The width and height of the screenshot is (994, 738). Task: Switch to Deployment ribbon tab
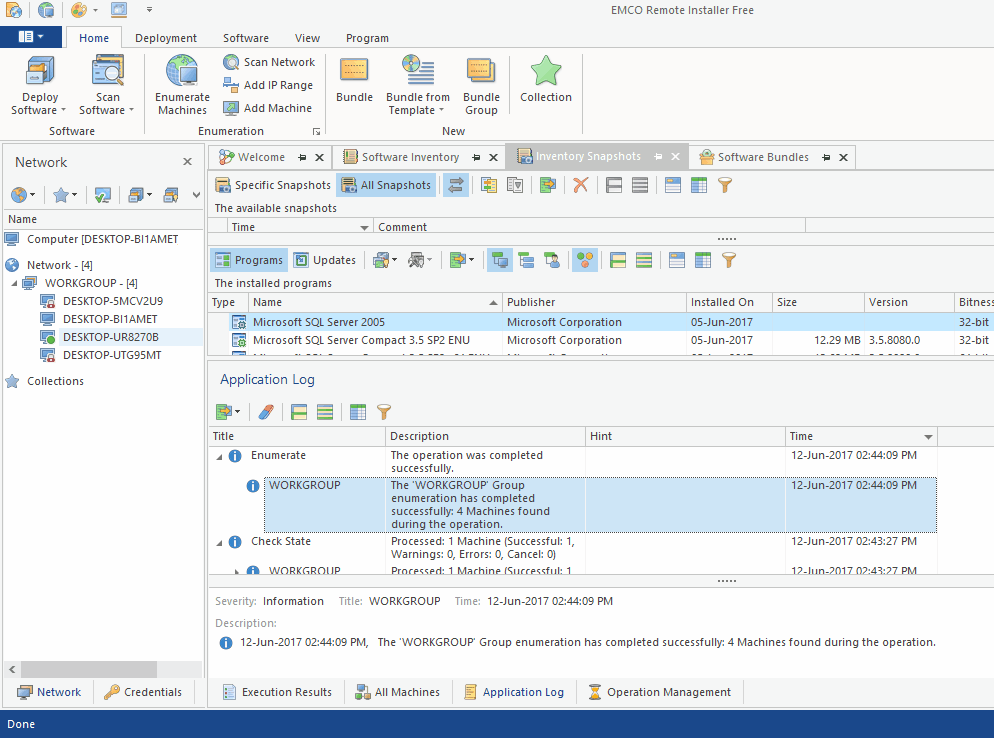[x=165, y=38]
